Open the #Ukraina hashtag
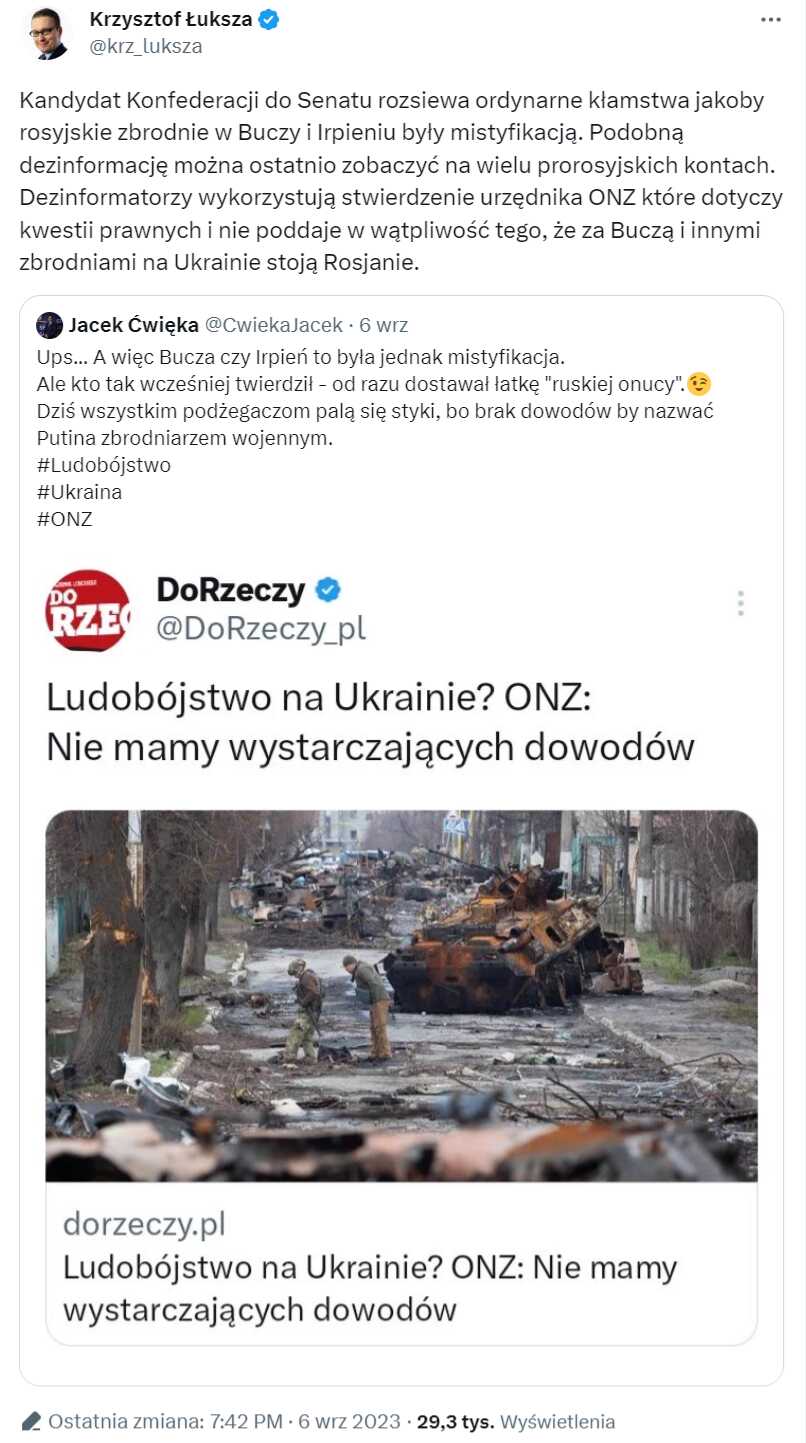Screen dimensions: 806x1443 click(79, 492)
